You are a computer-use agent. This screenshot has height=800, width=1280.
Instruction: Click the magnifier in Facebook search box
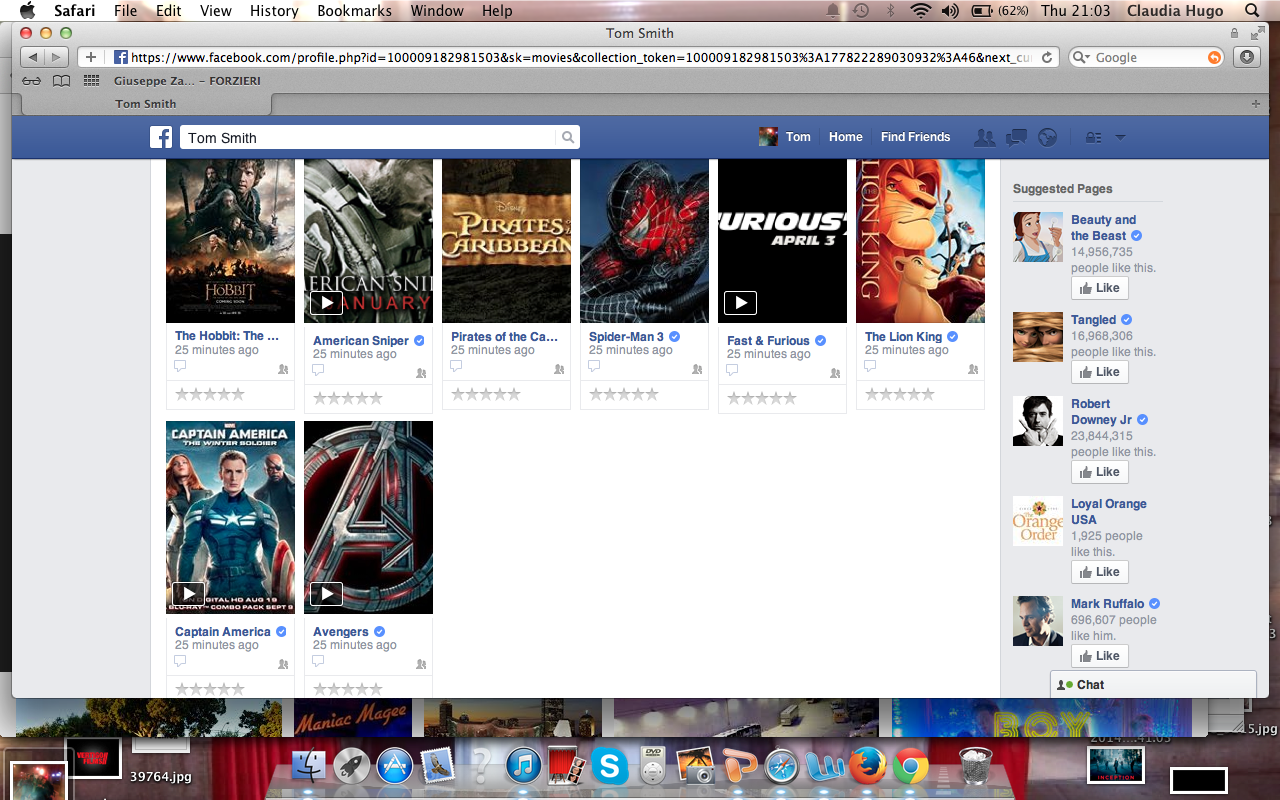[x=568, y=138]
